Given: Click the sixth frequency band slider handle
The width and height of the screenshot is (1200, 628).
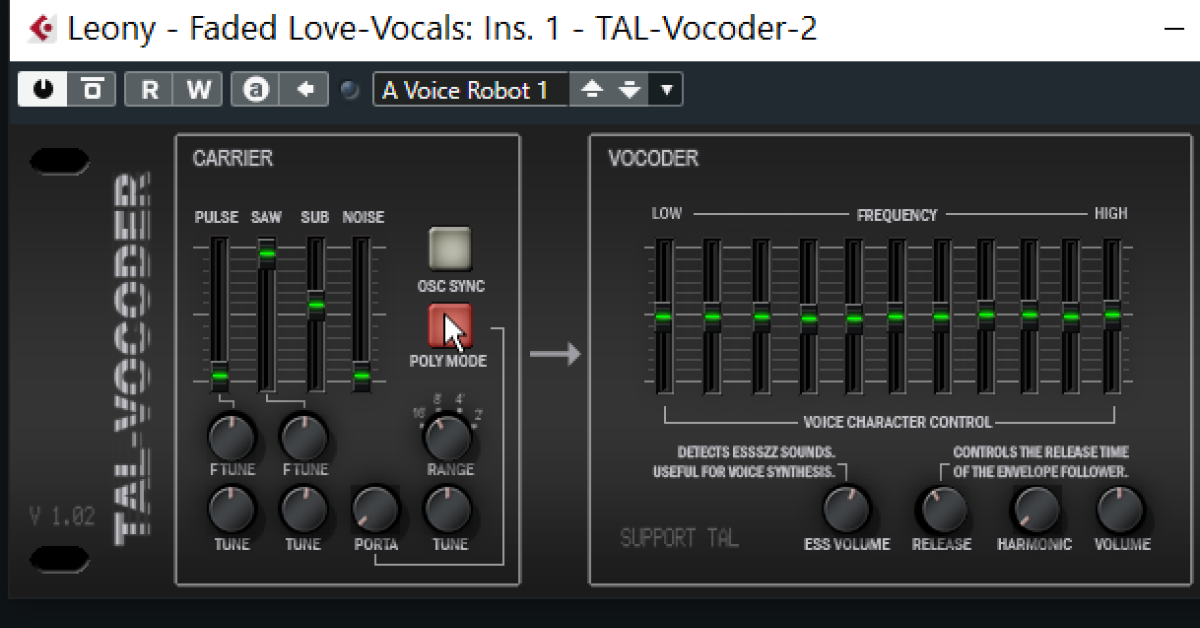Looking at the screenshot, I should point(896,317).
